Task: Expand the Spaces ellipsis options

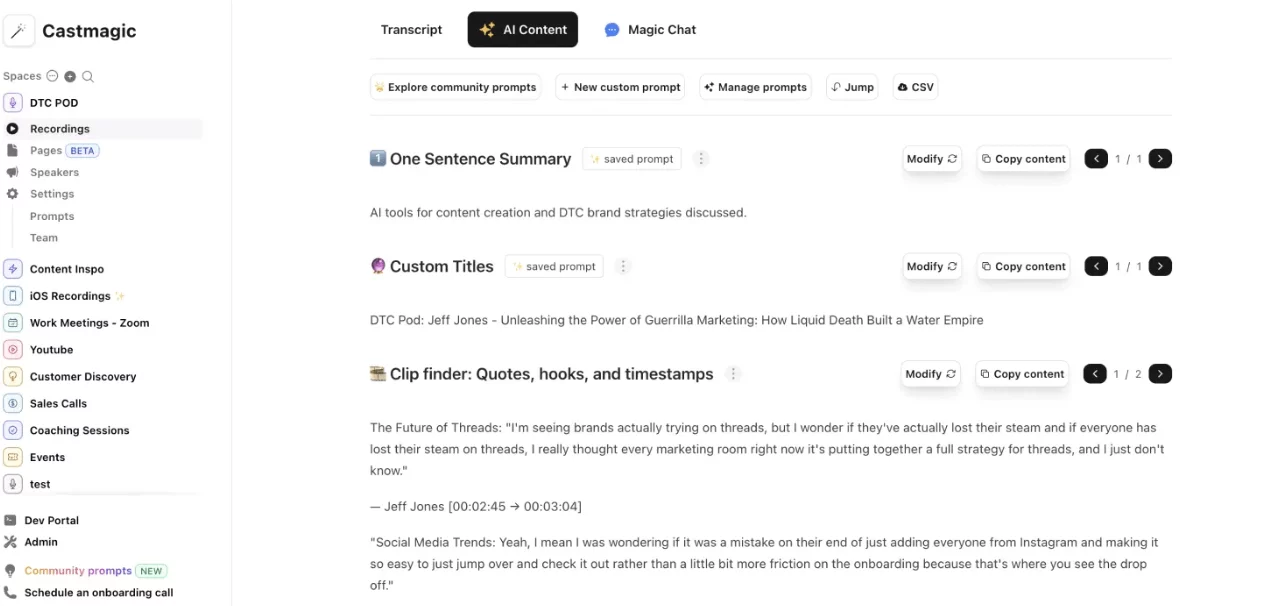Action: [x=52, y=75]
